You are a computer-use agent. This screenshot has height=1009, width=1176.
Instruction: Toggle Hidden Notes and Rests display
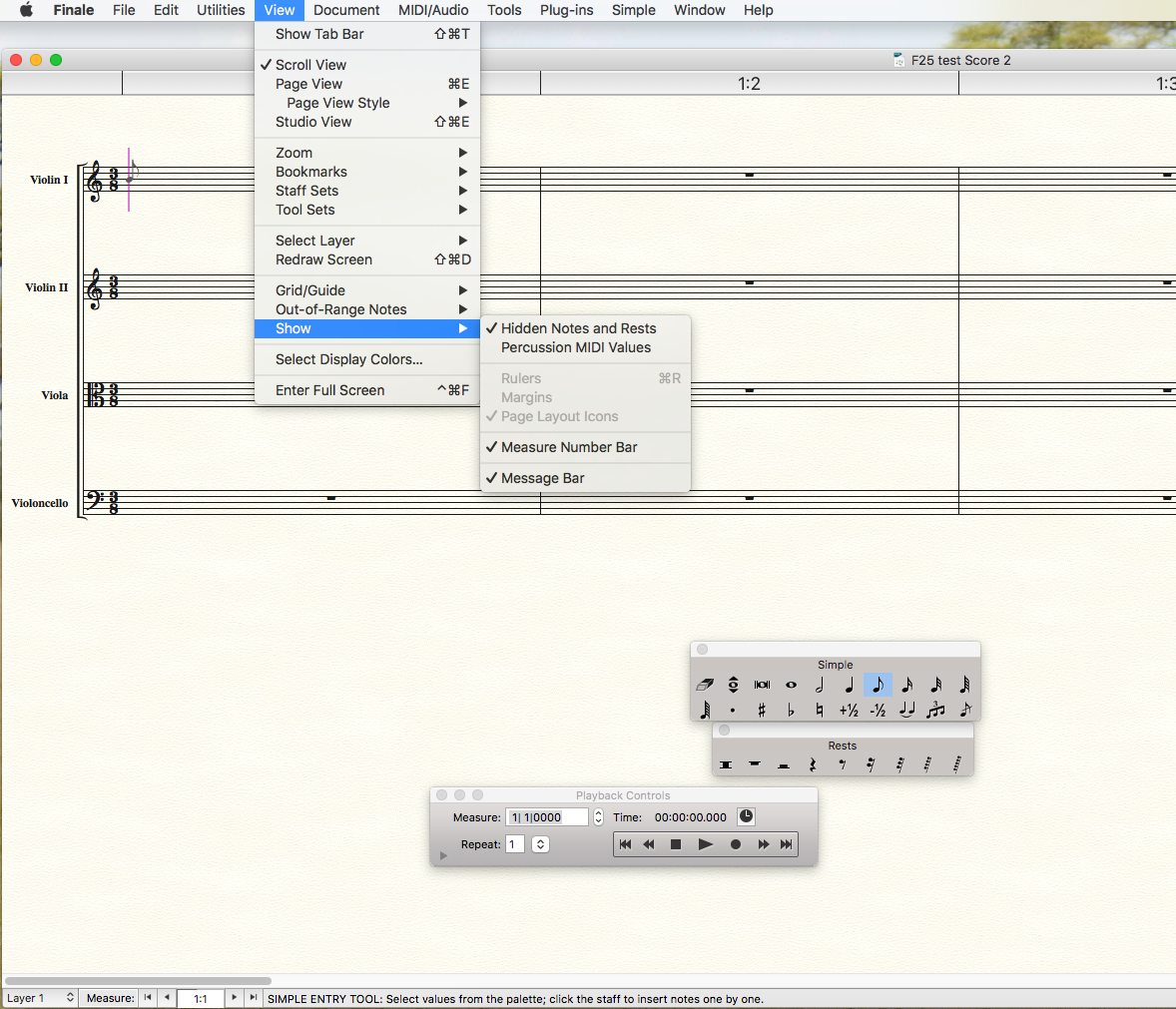pos(578,328)
